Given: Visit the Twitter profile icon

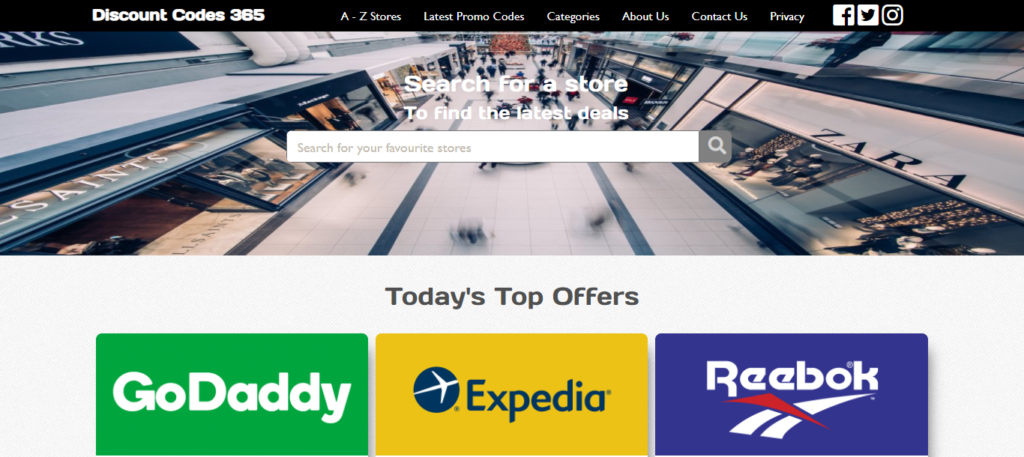Looking at the screenshot, I should tap(867, 15).
